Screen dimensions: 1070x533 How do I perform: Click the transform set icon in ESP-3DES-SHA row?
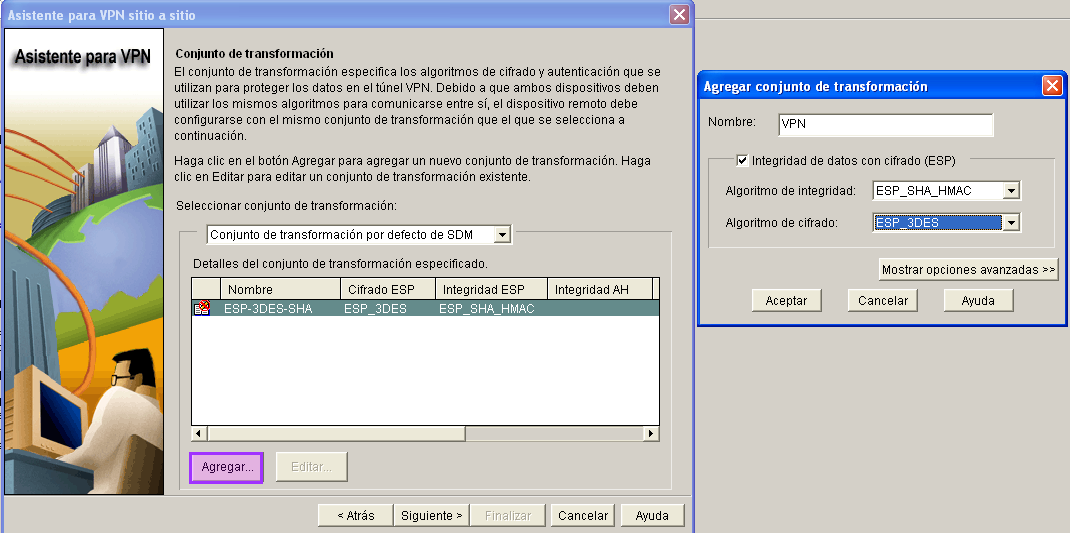[x=202, y=308]
